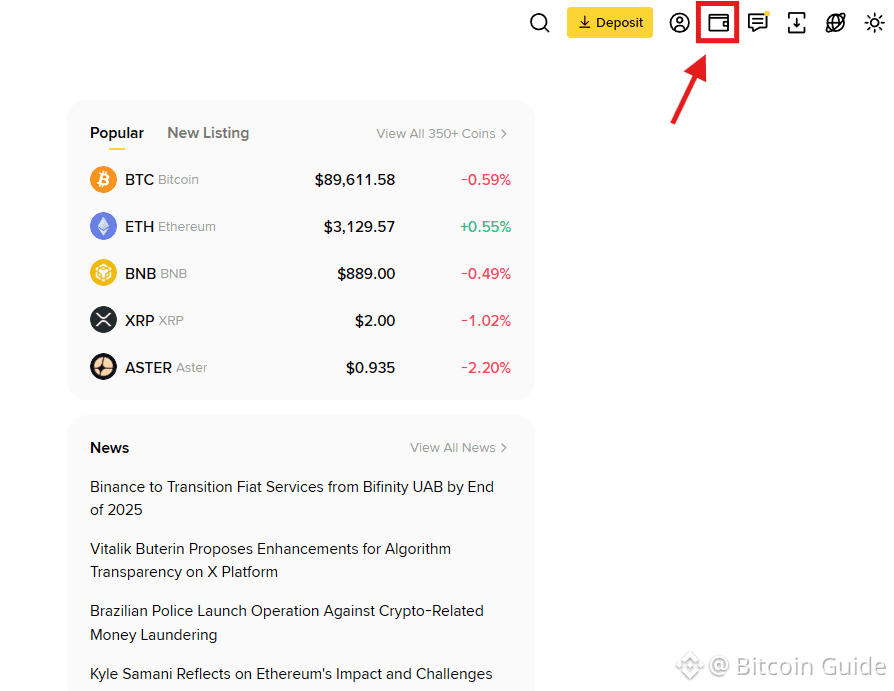Open the globe language icon
Viewport: 894px width, 691px height.
pos(835,23)
